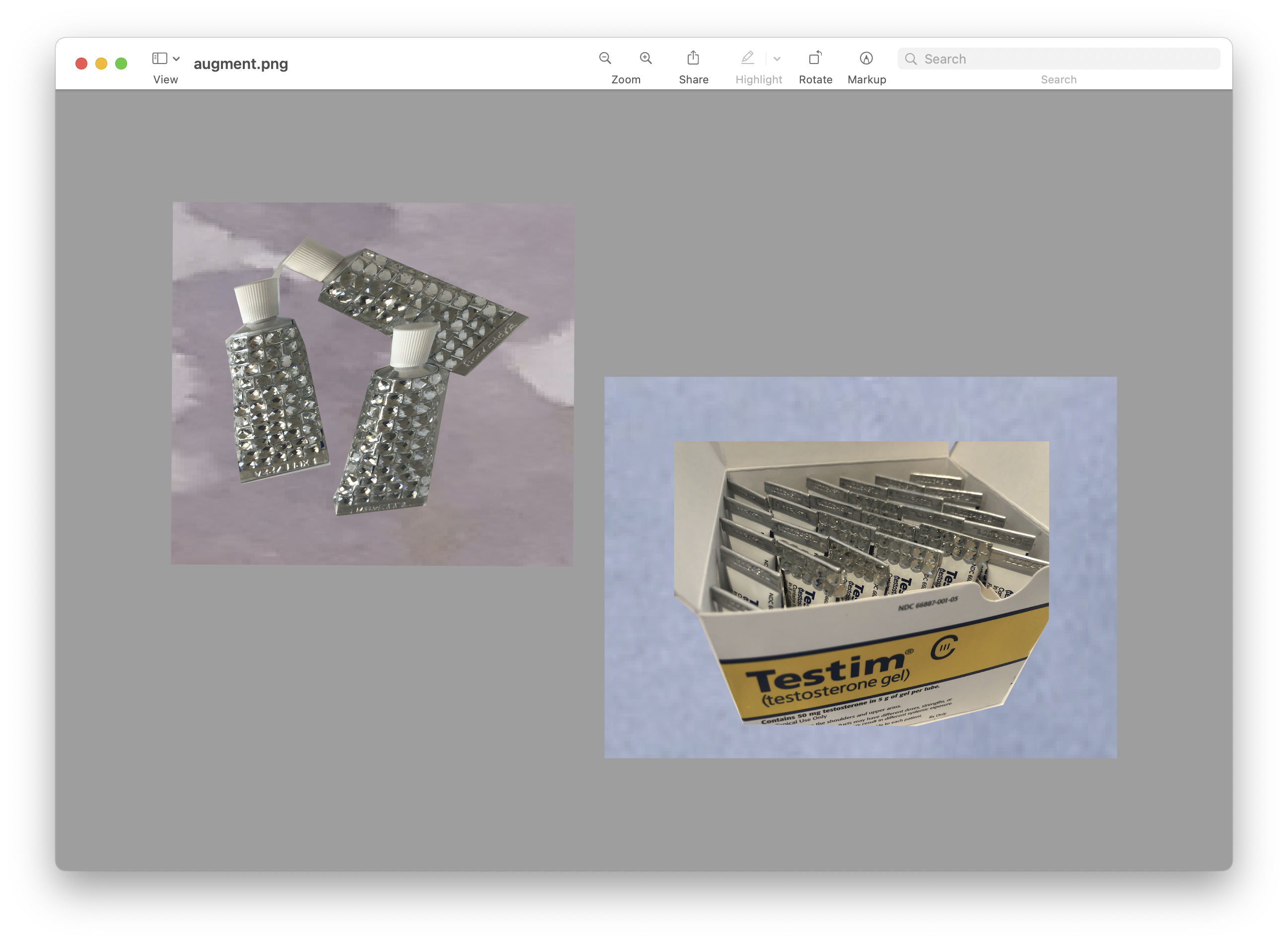Select the Testim gel box photo
Viewport: 1288px width, 944px height.
(860, 567)
